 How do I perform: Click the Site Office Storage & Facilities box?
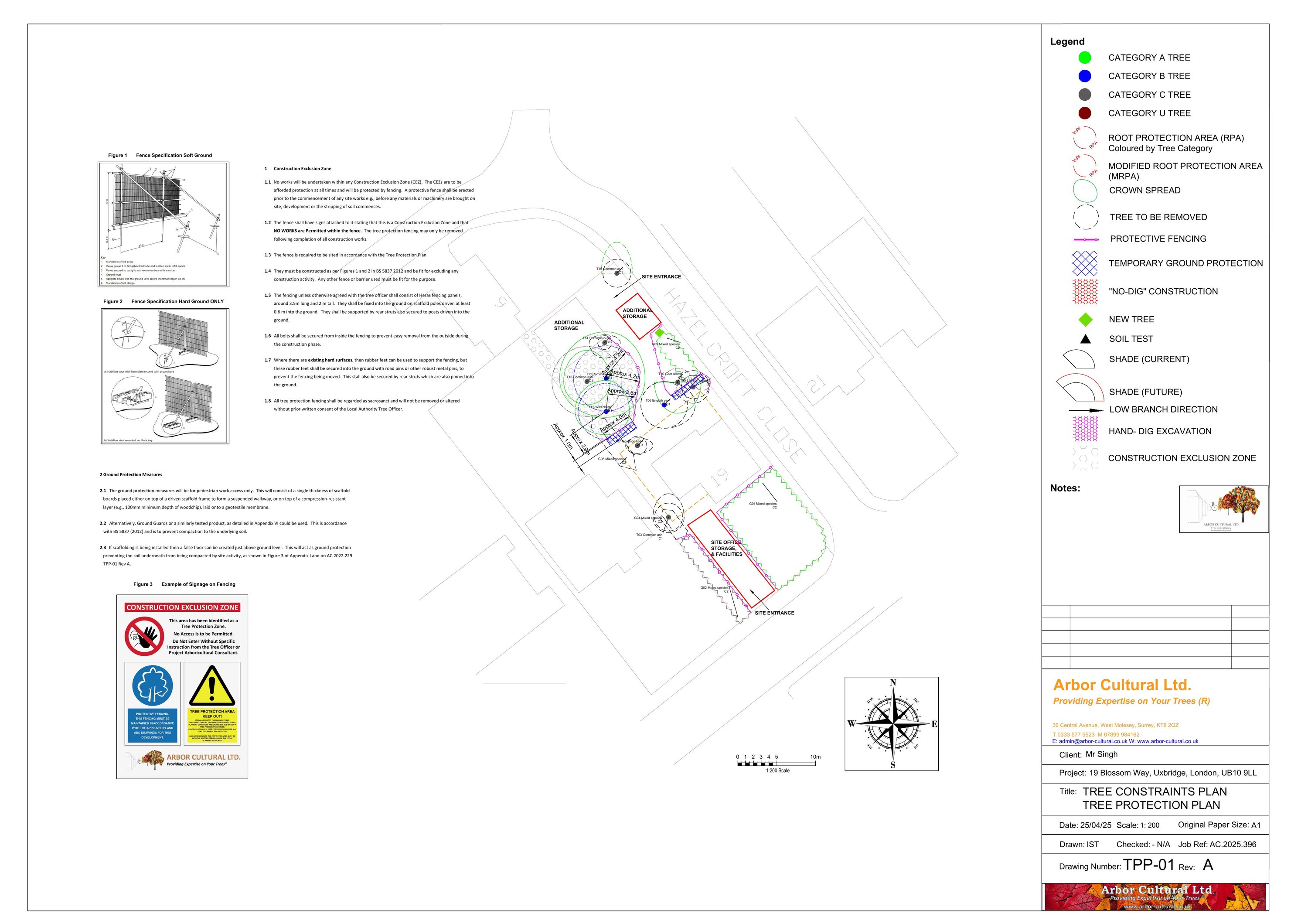click(x=730, y=558)
